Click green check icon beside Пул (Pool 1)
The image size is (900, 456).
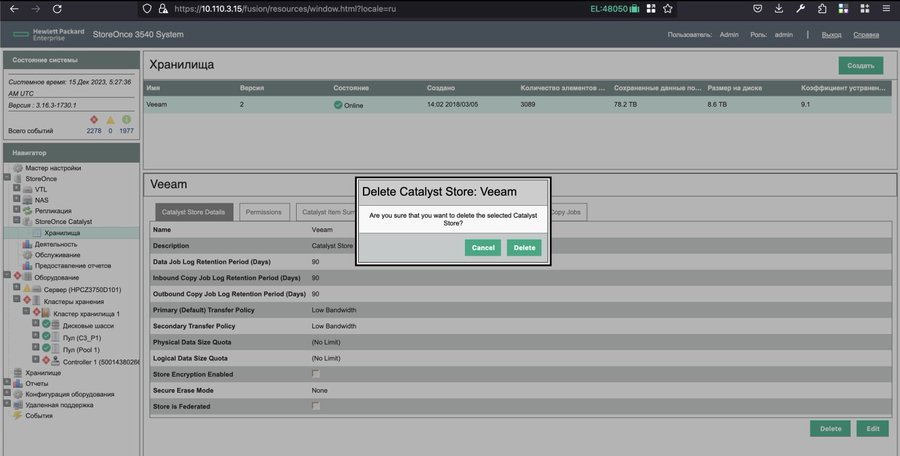pos(46,349)
